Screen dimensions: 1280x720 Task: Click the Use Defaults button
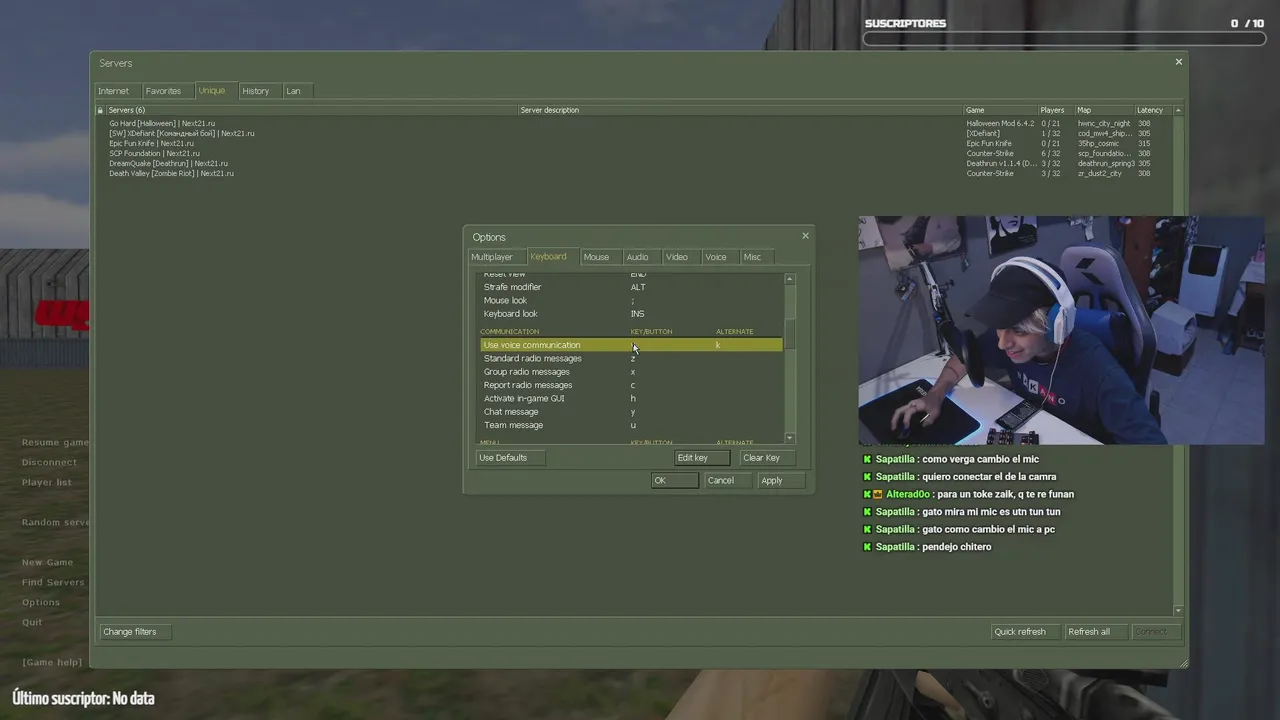pyautogui.click(x=509, y=458)
